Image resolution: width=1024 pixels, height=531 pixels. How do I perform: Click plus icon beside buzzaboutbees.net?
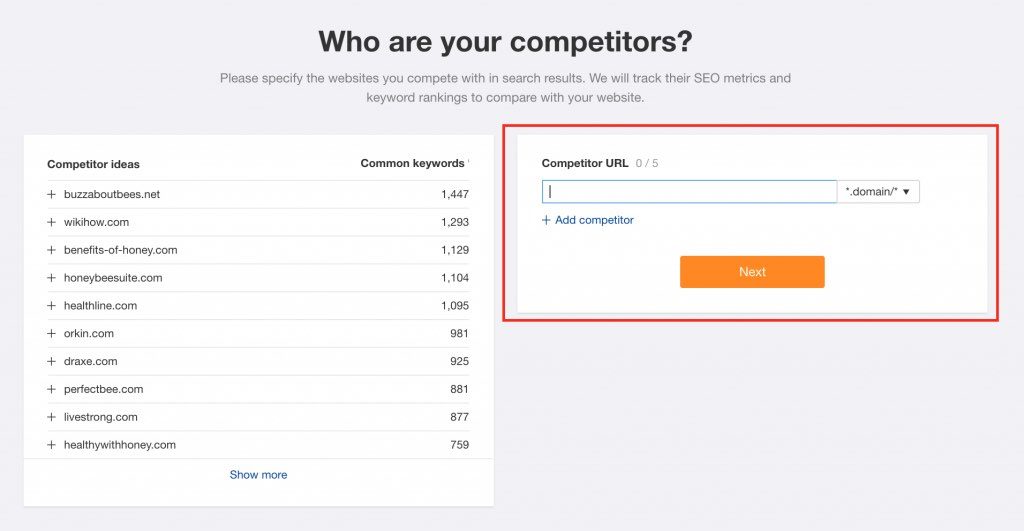[51, 194]
